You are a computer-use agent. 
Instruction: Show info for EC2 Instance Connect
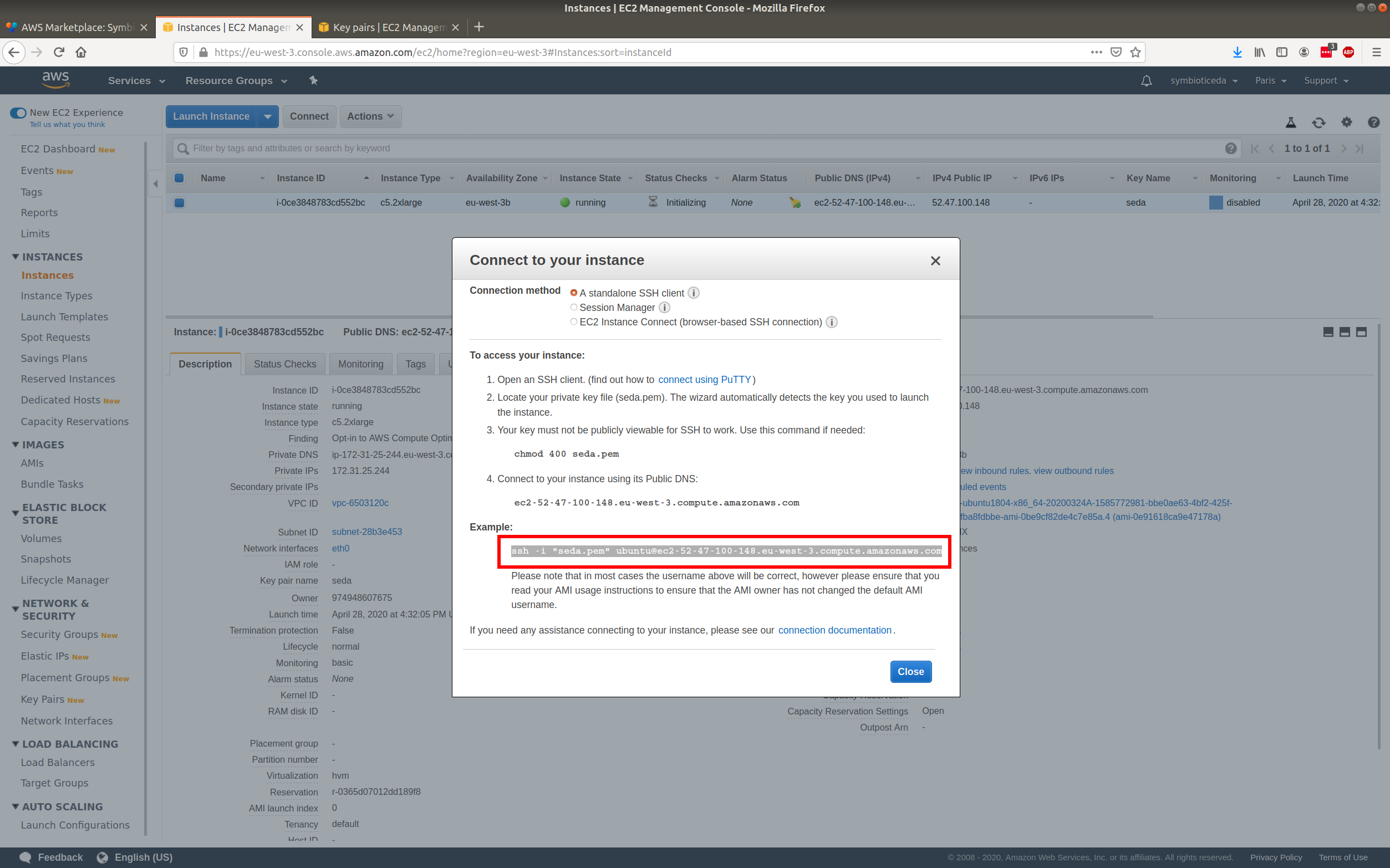831,322
